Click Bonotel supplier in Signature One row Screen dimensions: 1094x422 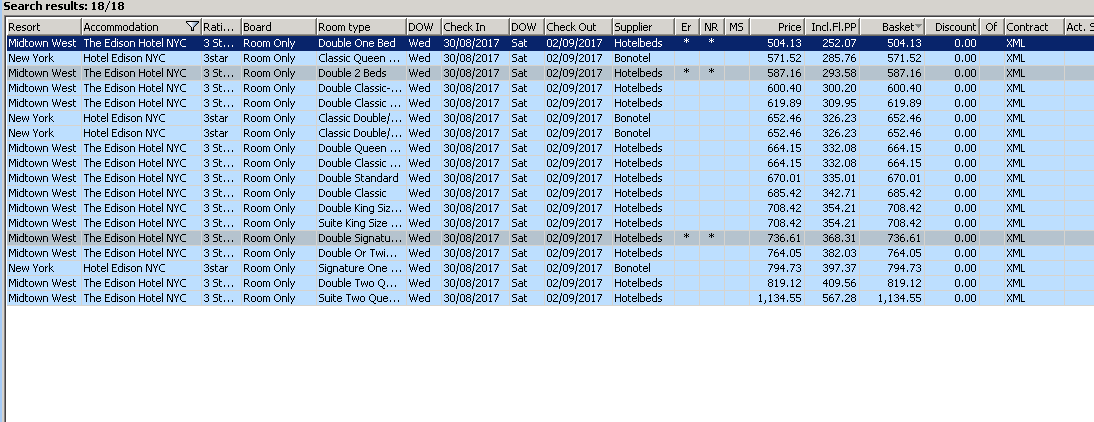(x=643, y=268)
